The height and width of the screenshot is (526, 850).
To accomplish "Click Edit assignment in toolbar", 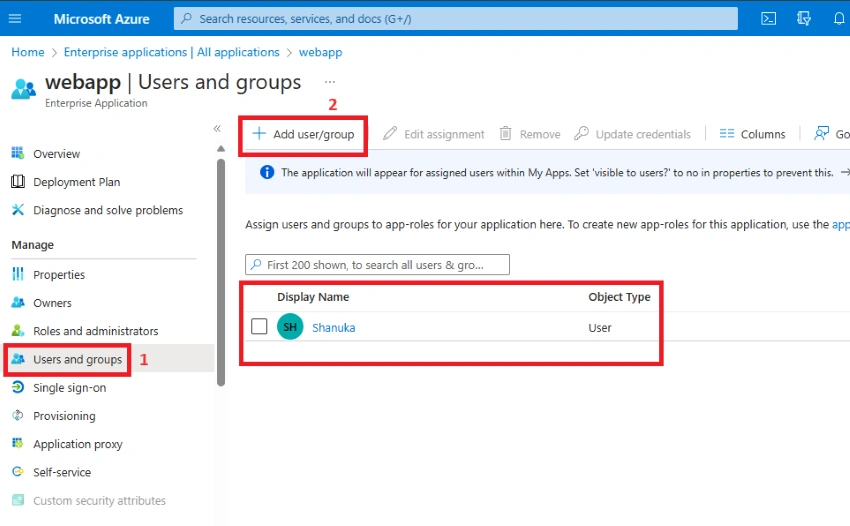I will click(434, 134).
